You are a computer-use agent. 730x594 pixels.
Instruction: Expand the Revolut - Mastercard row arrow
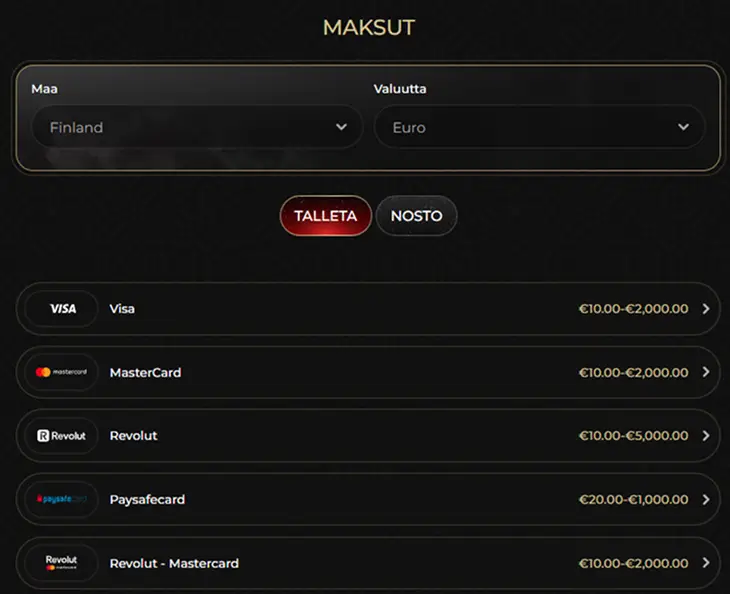706,563
